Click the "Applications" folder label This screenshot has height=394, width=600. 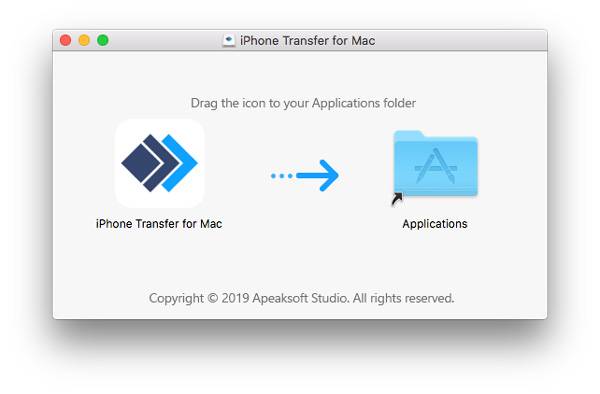point(435,224)
